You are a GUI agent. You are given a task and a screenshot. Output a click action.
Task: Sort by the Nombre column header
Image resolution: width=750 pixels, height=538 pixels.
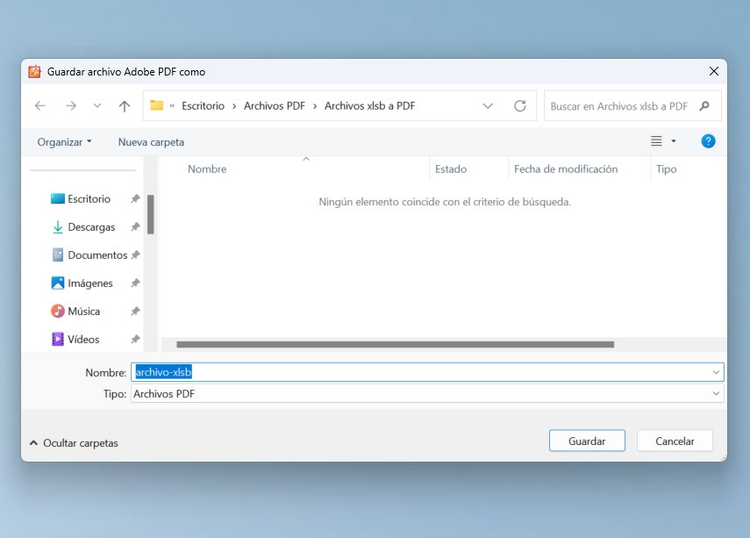click(x=207, y=169)
